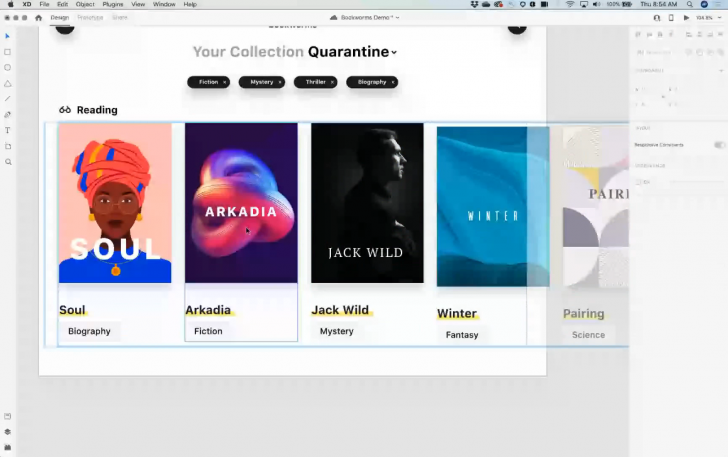Click the Soul book title text
This screenshot has height=457, width=728.
click(x=72, y=310)
